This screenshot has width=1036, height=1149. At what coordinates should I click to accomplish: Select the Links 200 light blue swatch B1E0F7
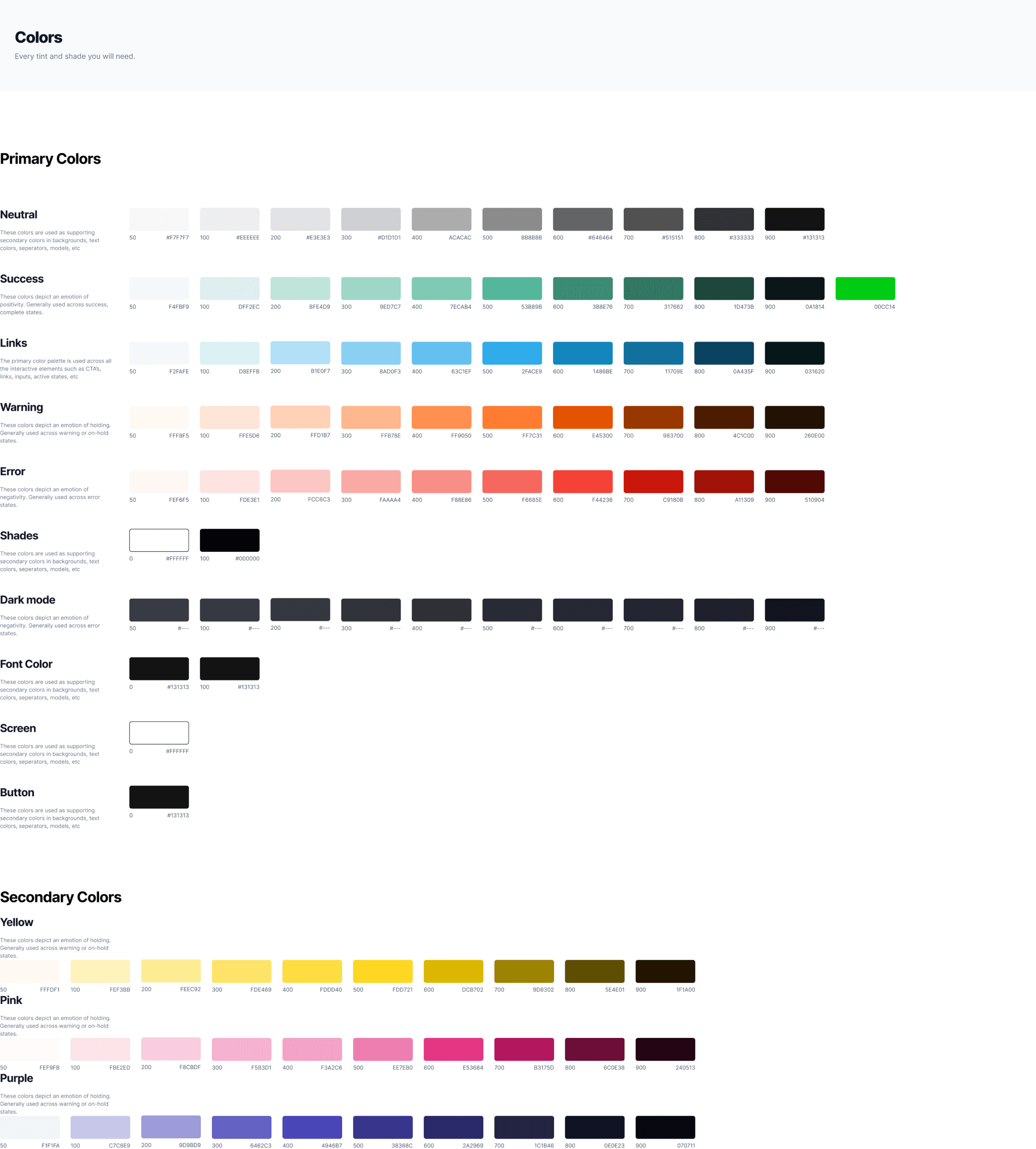[300, 352]
